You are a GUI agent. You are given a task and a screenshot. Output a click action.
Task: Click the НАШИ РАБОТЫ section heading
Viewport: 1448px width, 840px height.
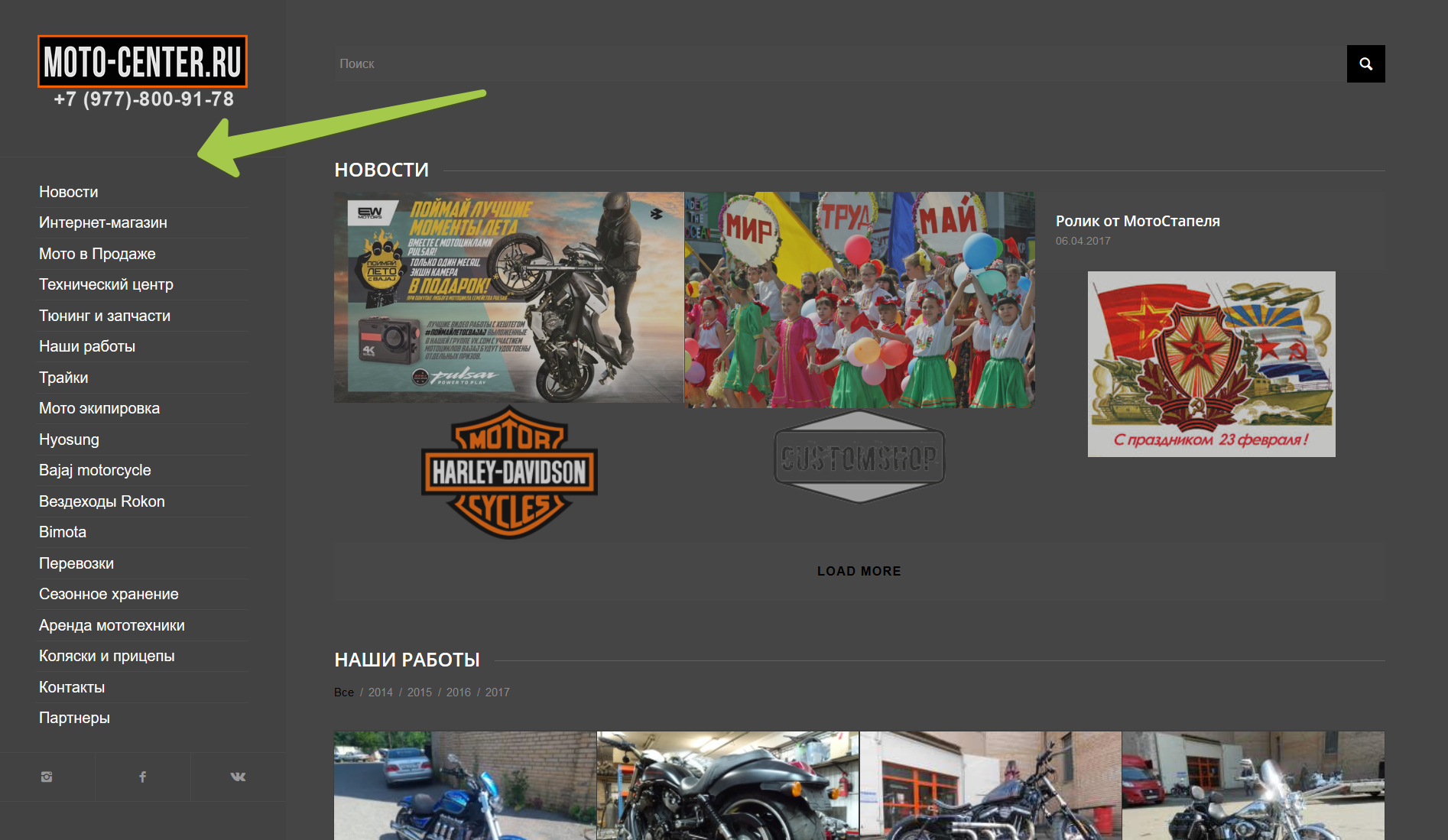pos(407,660)
